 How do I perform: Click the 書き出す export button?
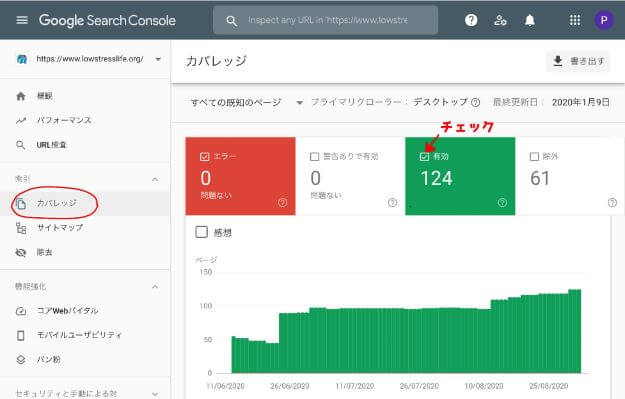[578, 61]
